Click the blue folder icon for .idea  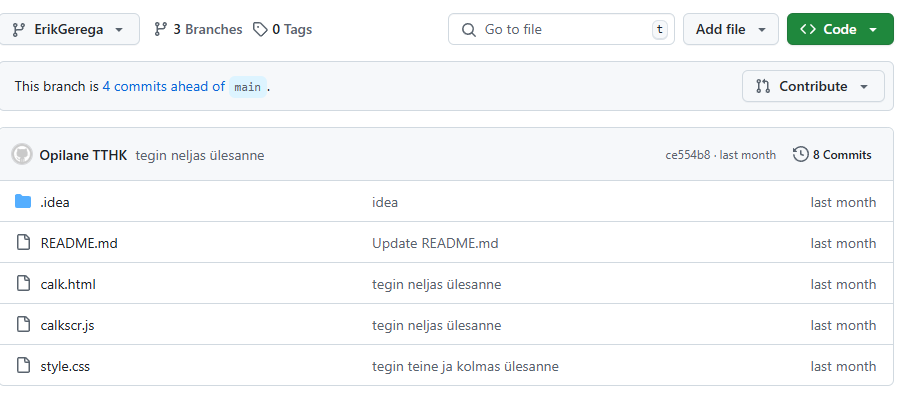coord(23,201)
